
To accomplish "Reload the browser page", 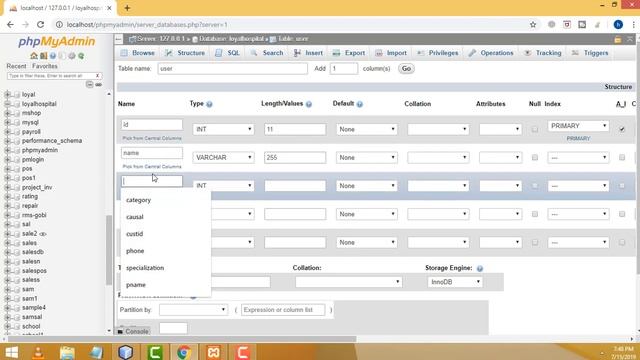I will point(40,24).
